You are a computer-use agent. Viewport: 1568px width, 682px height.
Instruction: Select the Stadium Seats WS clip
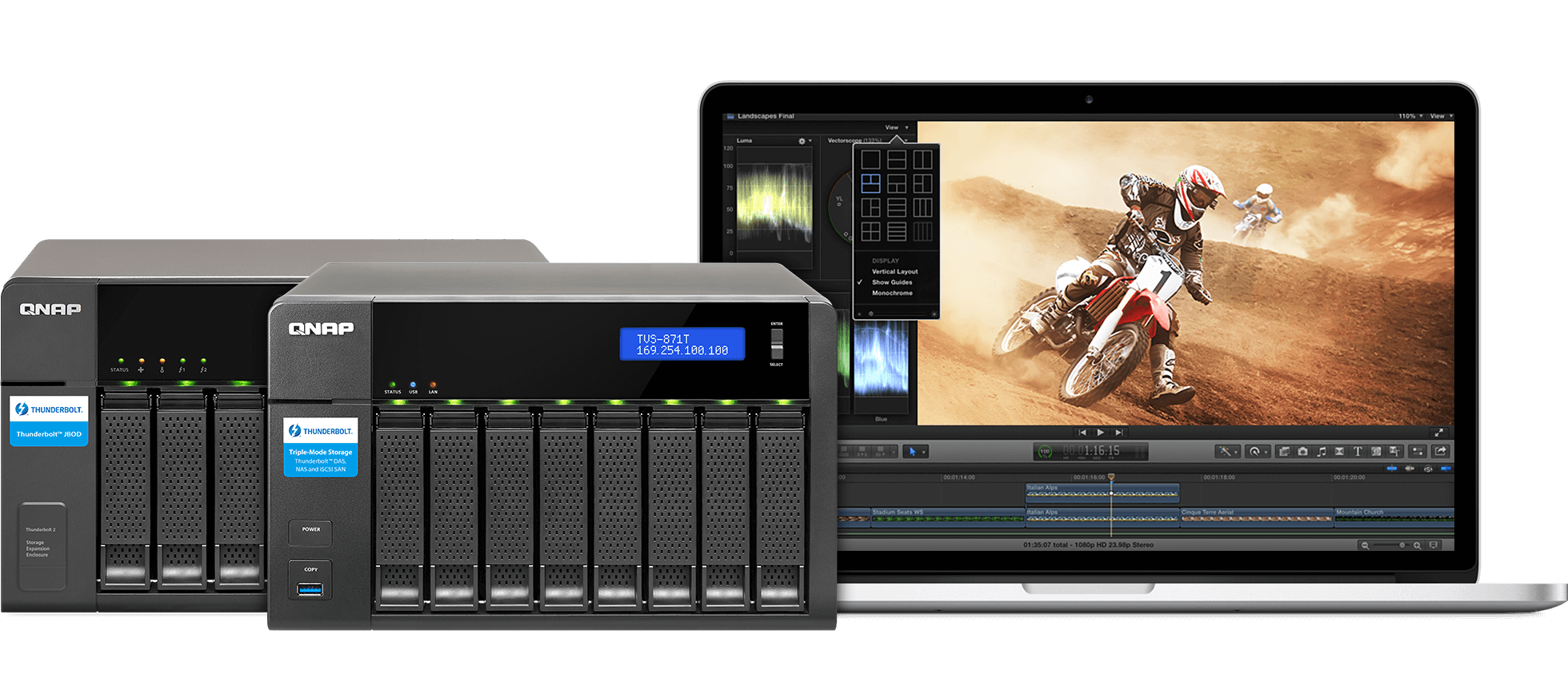click(948, 518)
